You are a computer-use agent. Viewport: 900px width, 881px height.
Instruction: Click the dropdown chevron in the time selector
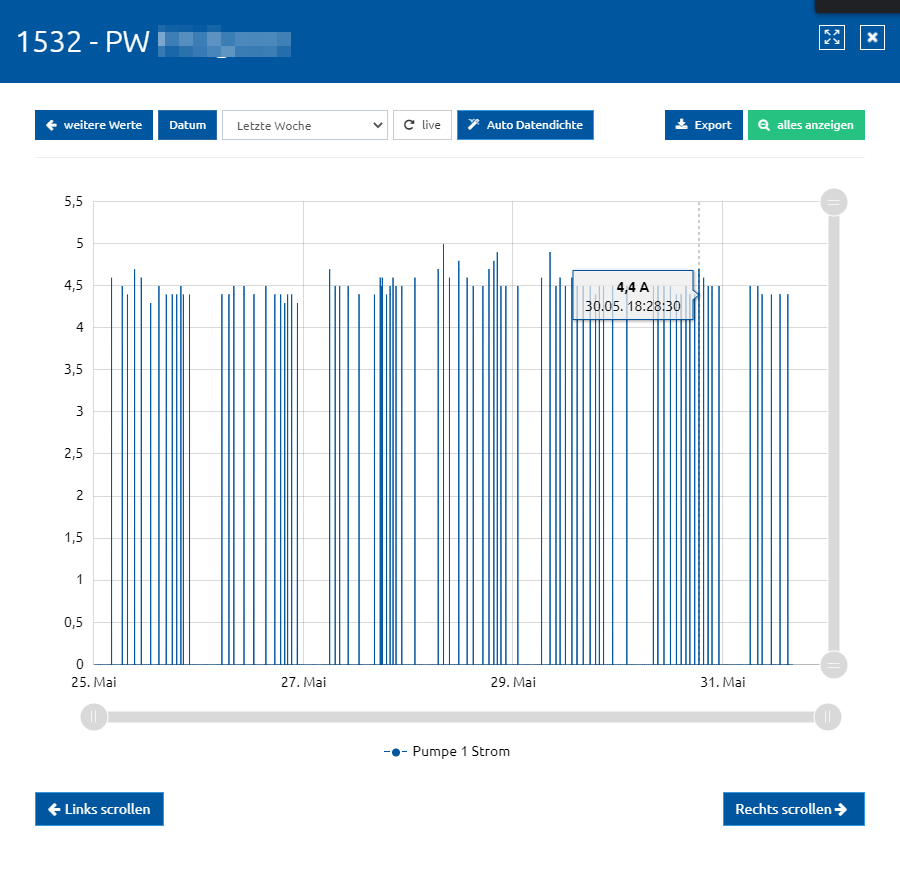click(377, 125)
